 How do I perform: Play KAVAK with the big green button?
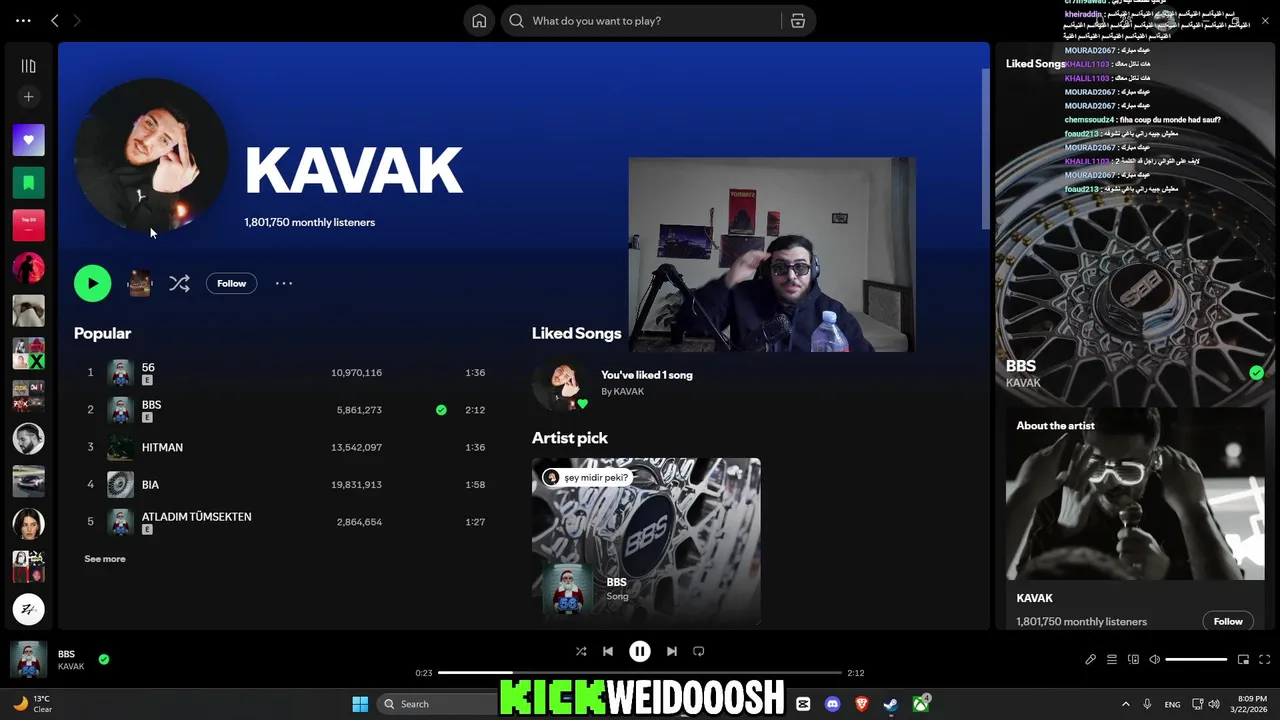tap(92, 283)
